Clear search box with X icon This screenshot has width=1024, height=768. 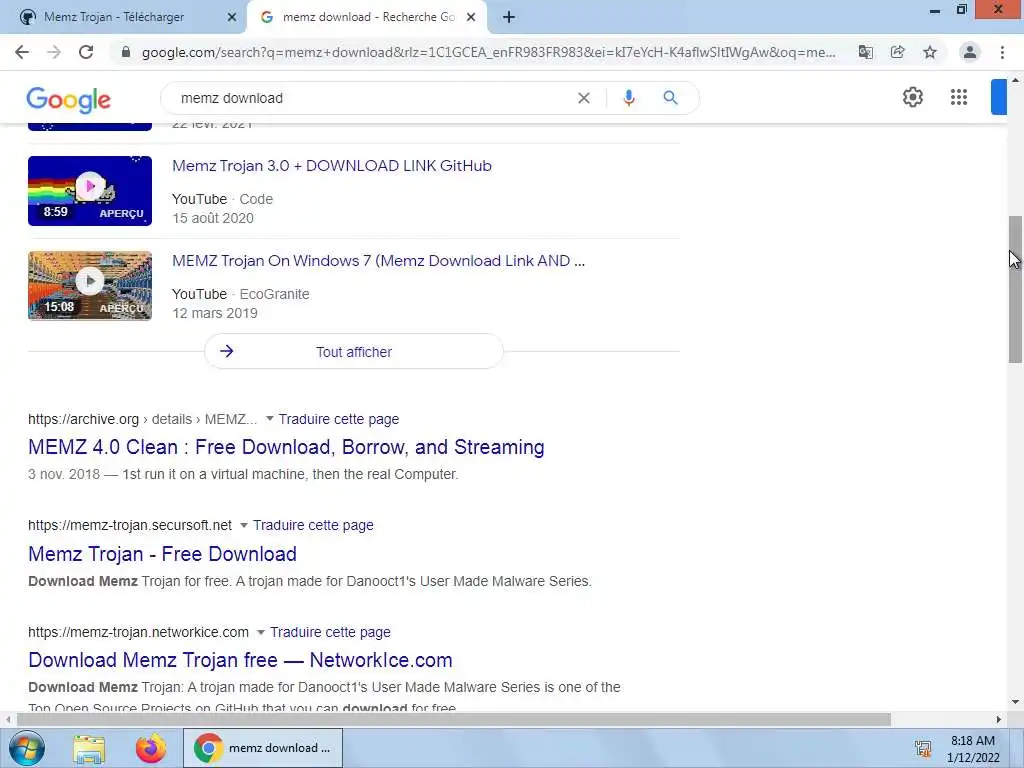pyautogui.click(x=584, y=98)
